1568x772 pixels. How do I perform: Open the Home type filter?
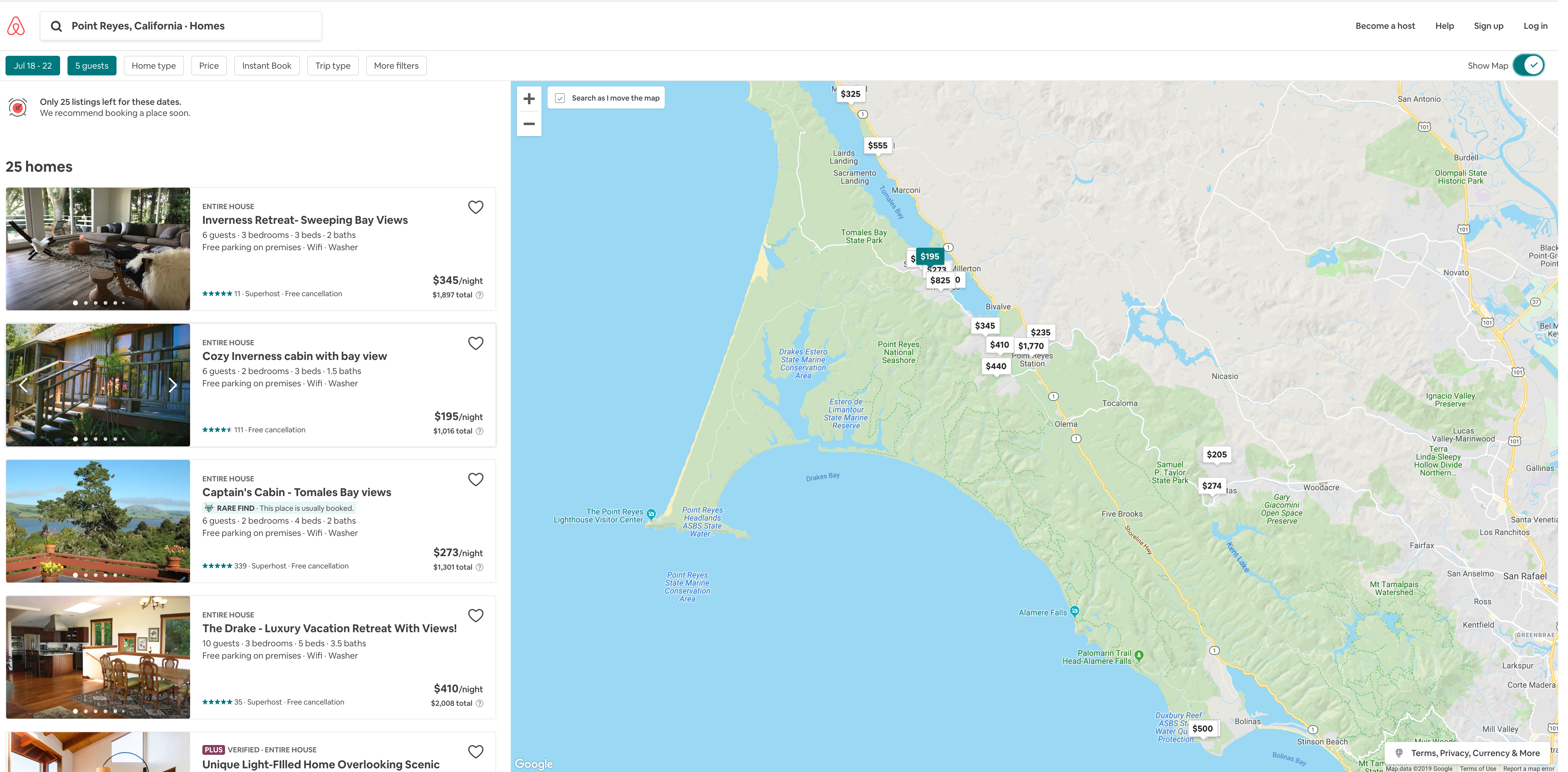pos(153,66)
